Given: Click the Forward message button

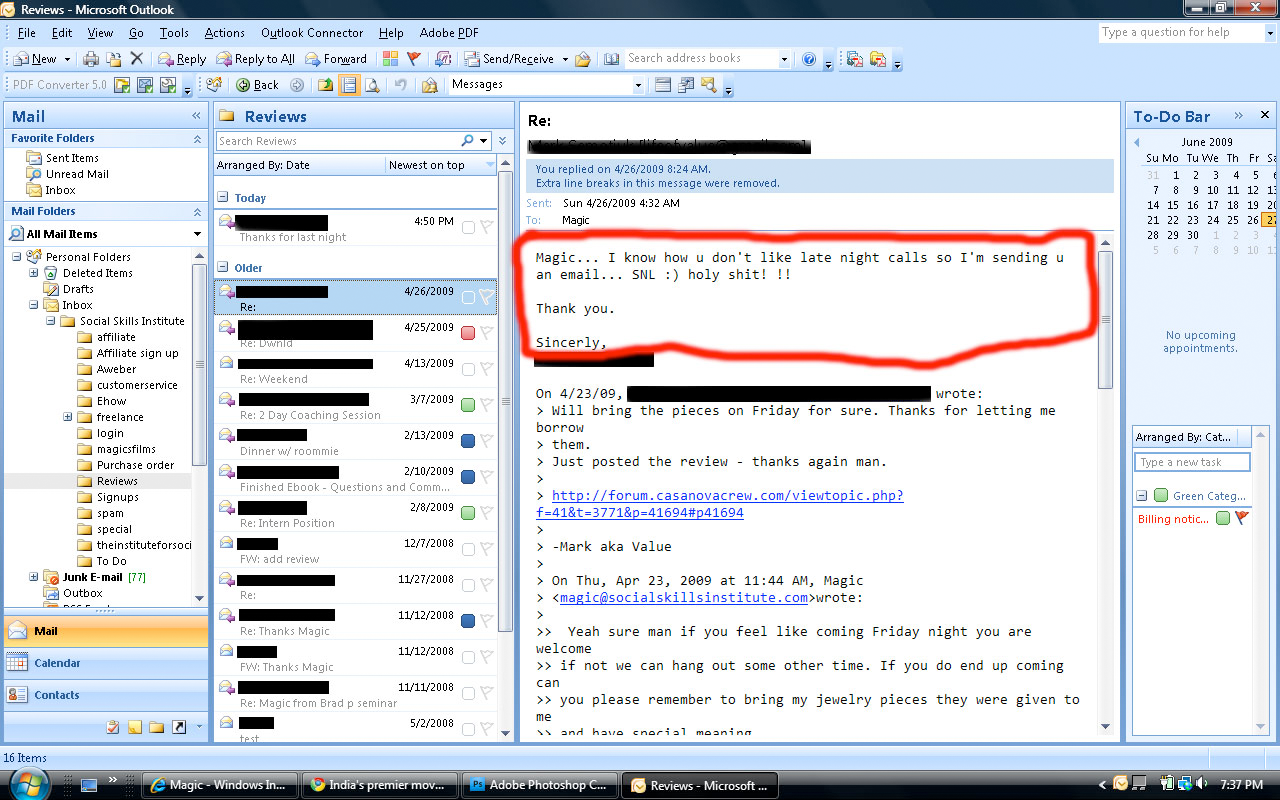Looking at the screenshot, I should pyautogui.click(x=336, y=59).
